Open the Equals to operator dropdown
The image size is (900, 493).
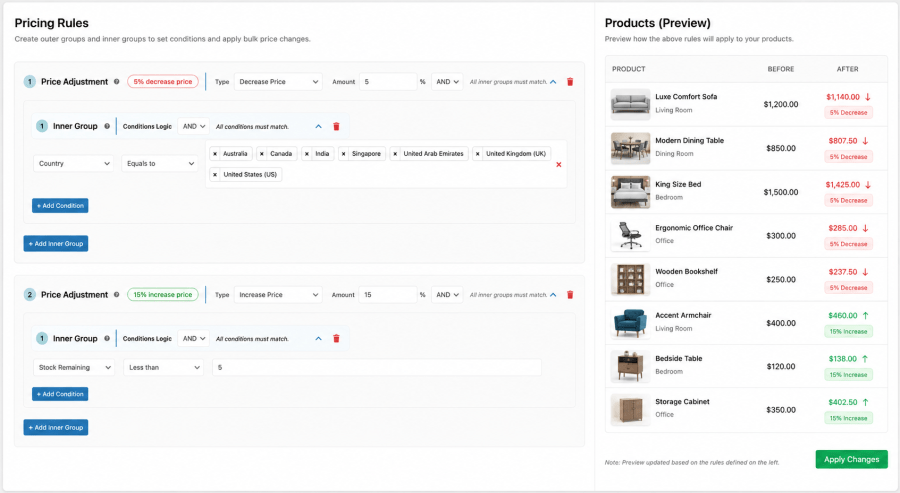click(x=160, y=164)
